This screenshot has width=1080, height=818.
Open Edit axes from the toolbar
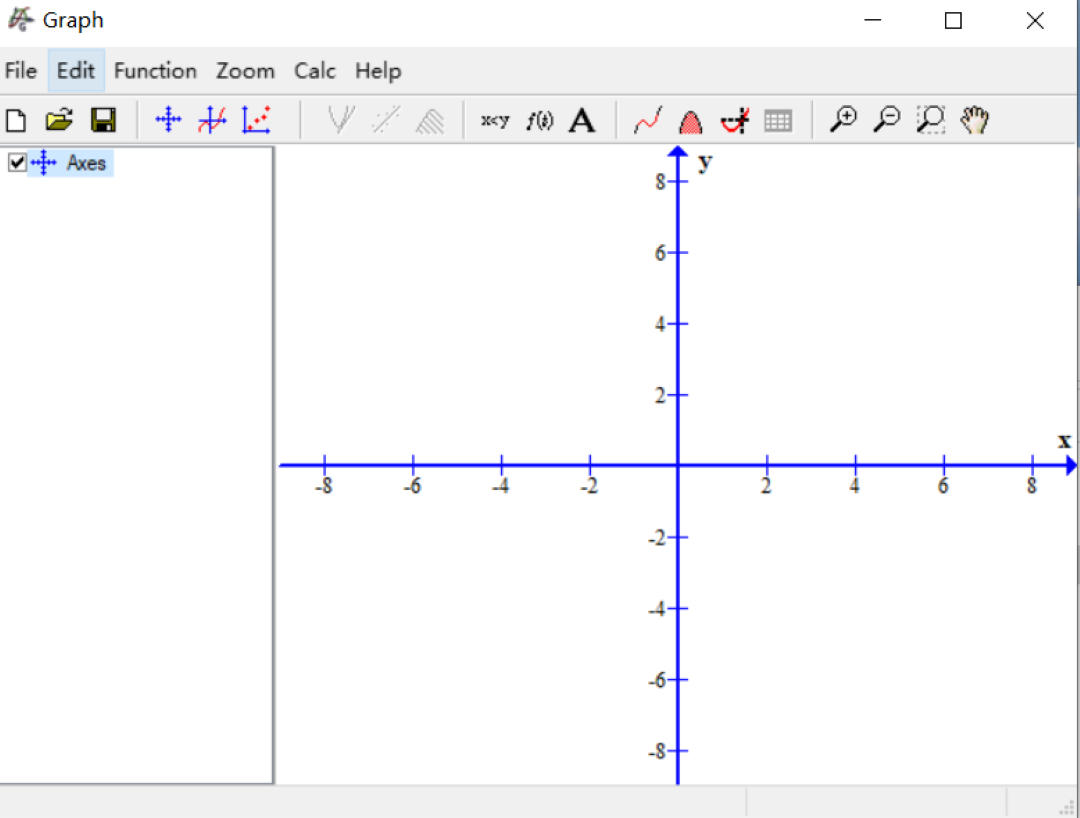coord(168,121)
